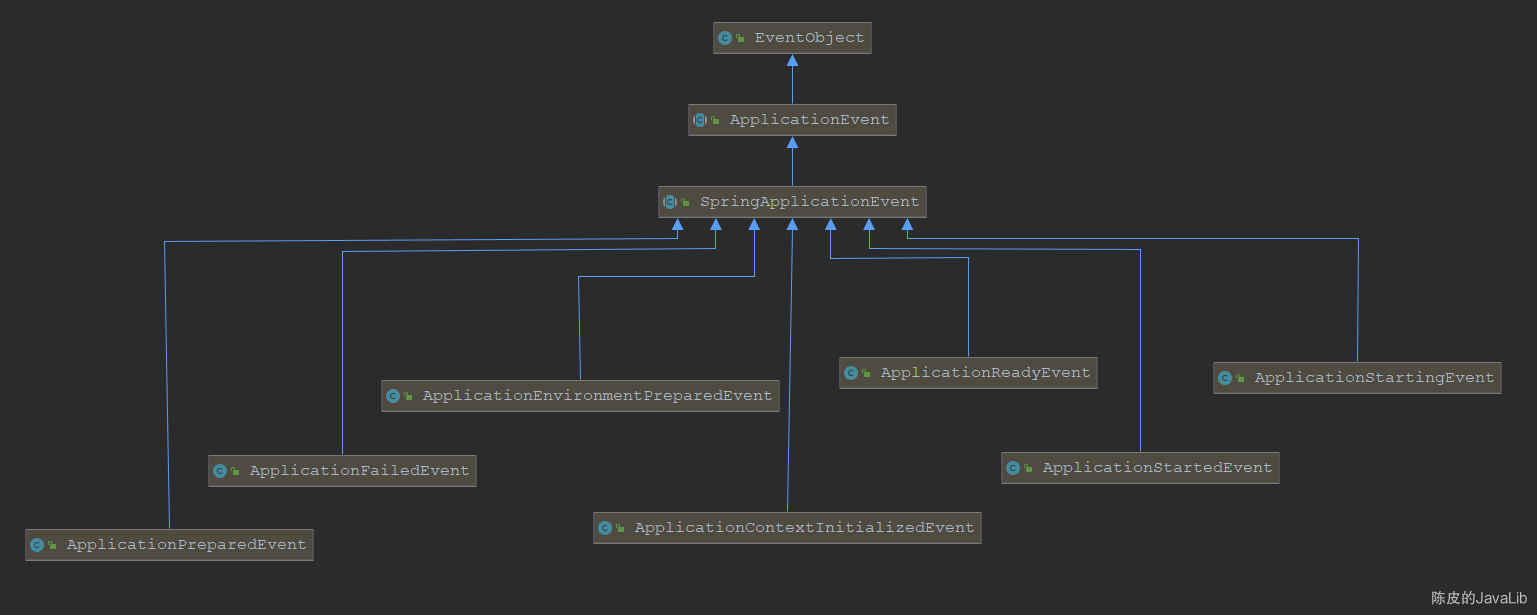Screen dimensions: 1537x615
Task: Select the ApplicationFailedEvent node label
Action: tap(359, 471)
